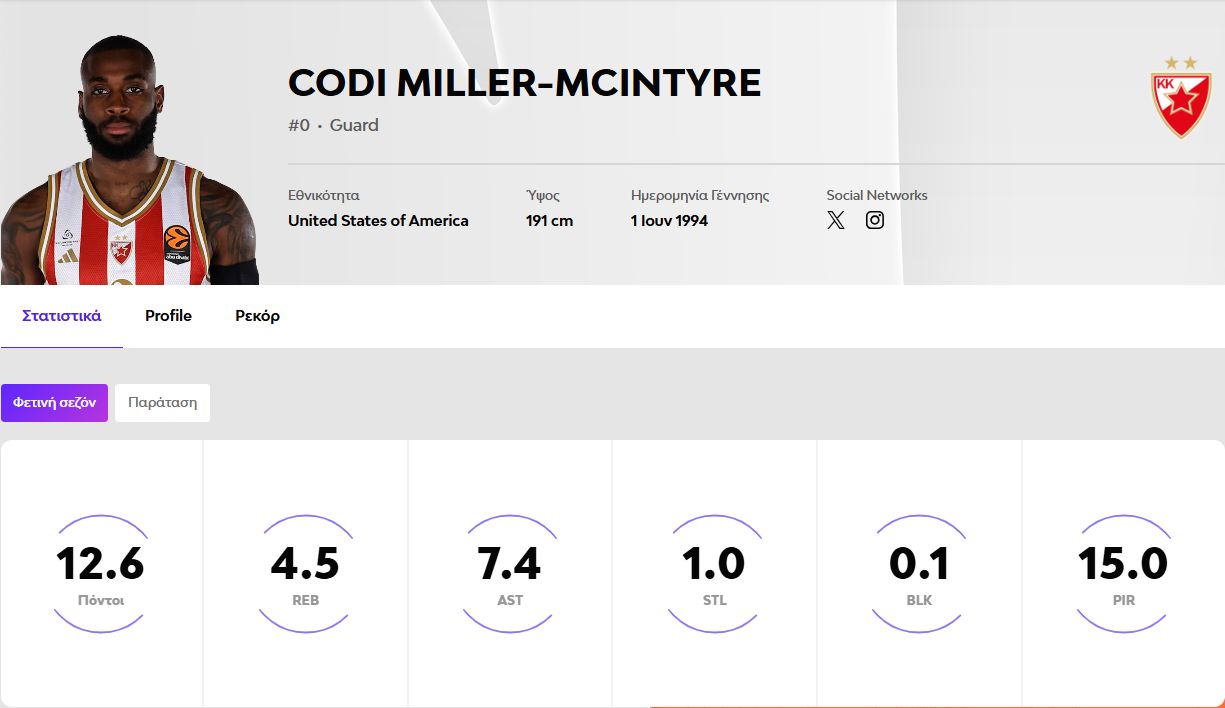Screen dimensions: 1225x708
Task: Open the X (Twitter) social icon
Action: [836, 221]
